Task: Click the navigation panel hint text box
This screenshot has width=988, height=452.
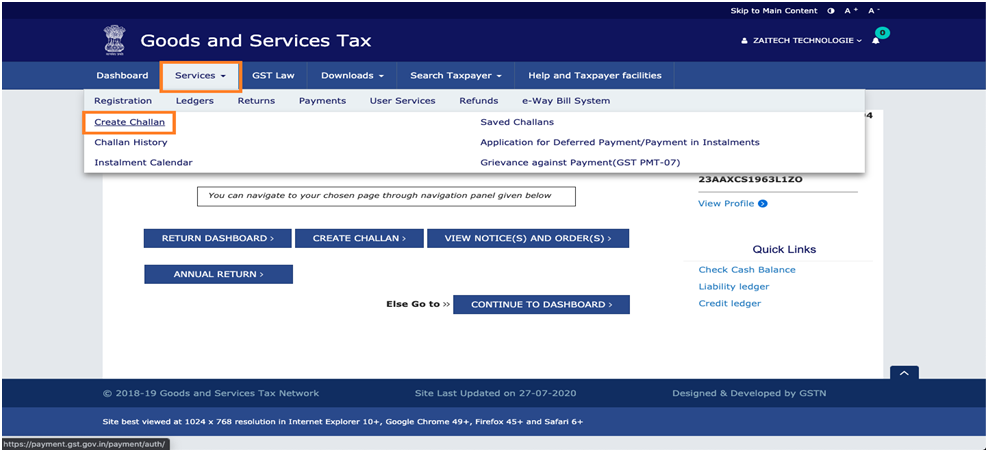Action: coord(386,196)
